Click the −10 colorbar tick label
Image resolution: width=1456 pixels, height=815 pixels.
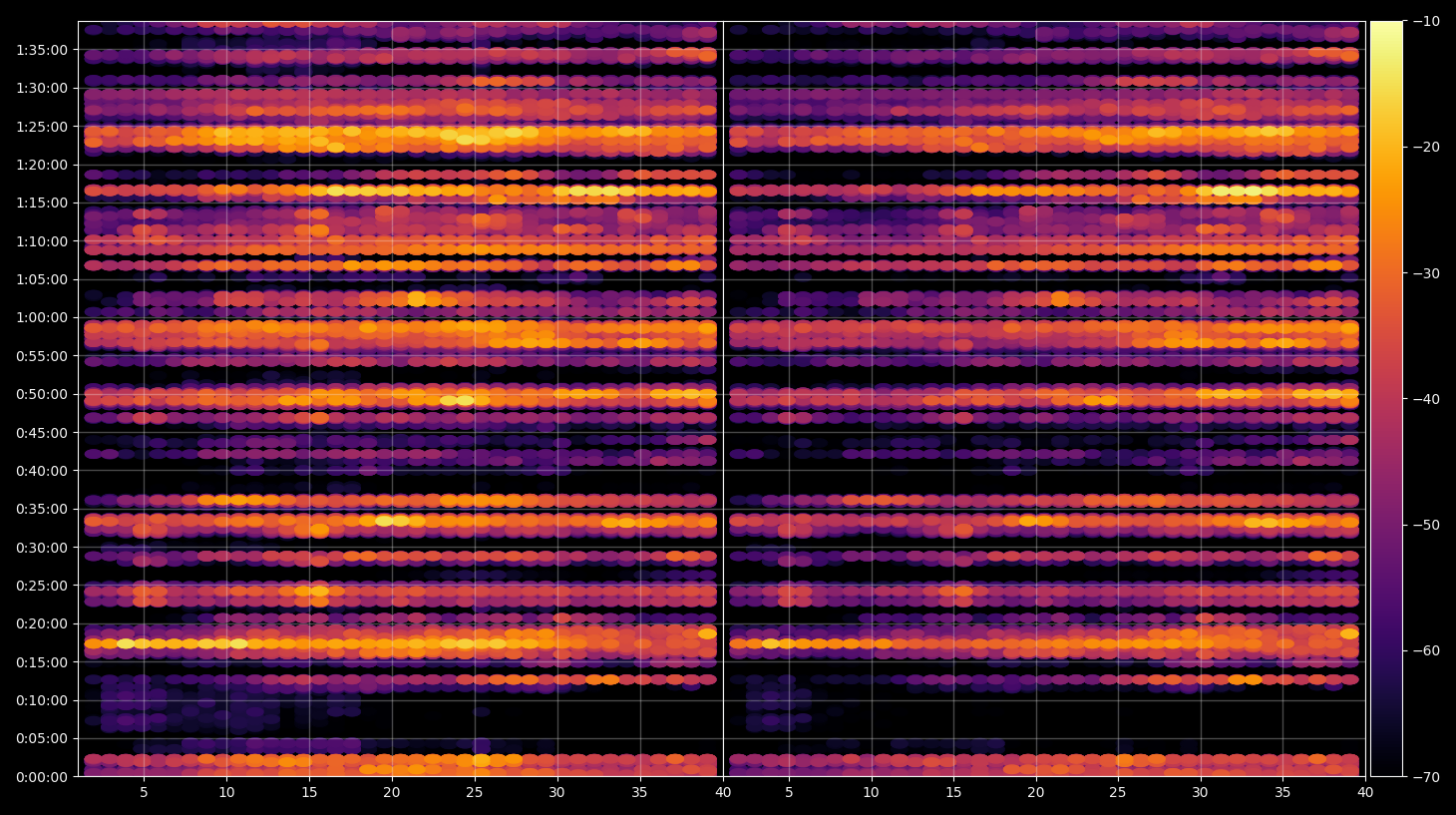1426,21
